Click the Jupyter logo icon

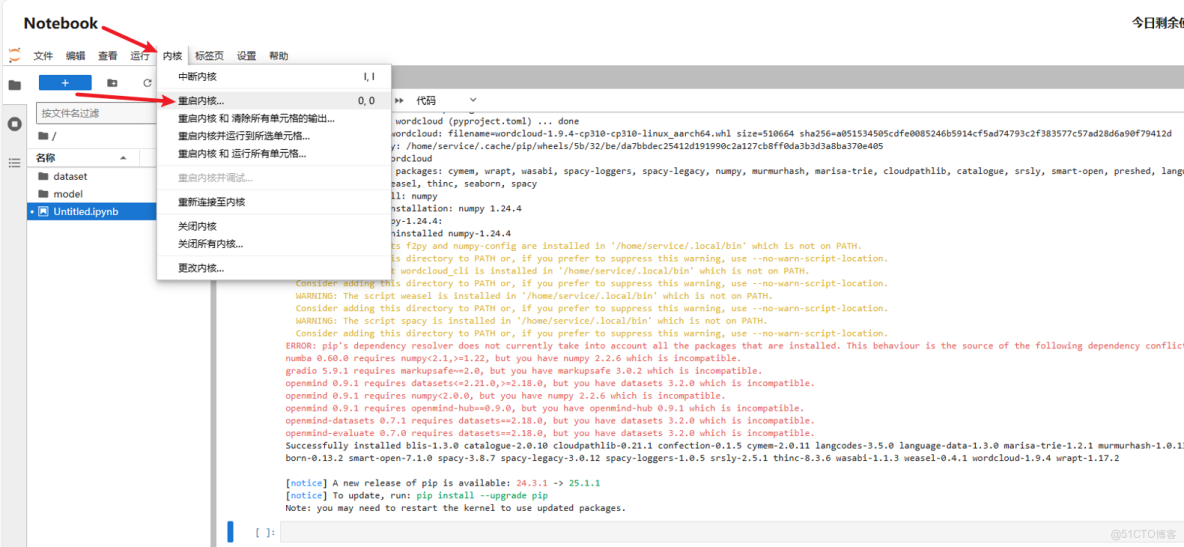[14, 55]
